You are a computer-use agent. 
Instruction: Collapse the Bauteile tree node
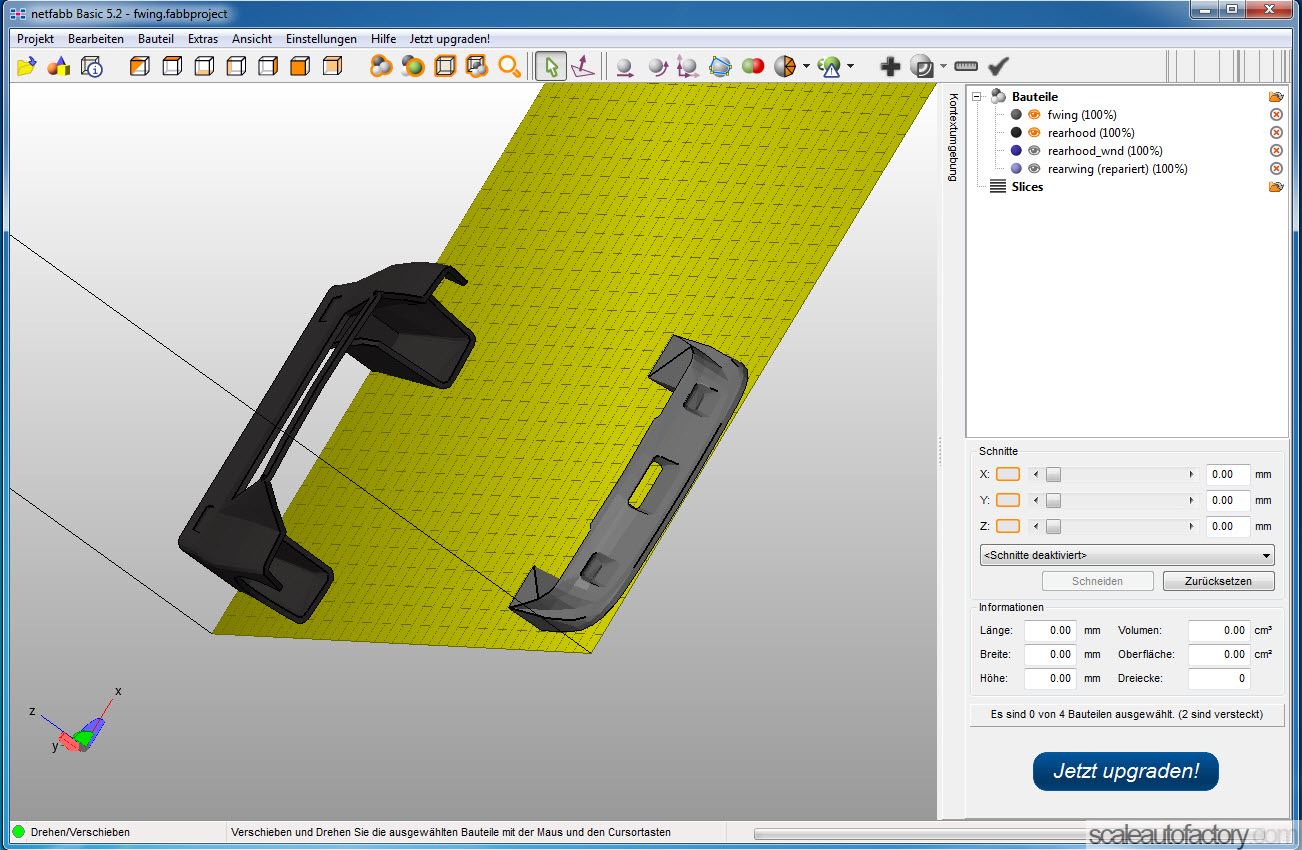pyautogui.click(x=977, y=97)
